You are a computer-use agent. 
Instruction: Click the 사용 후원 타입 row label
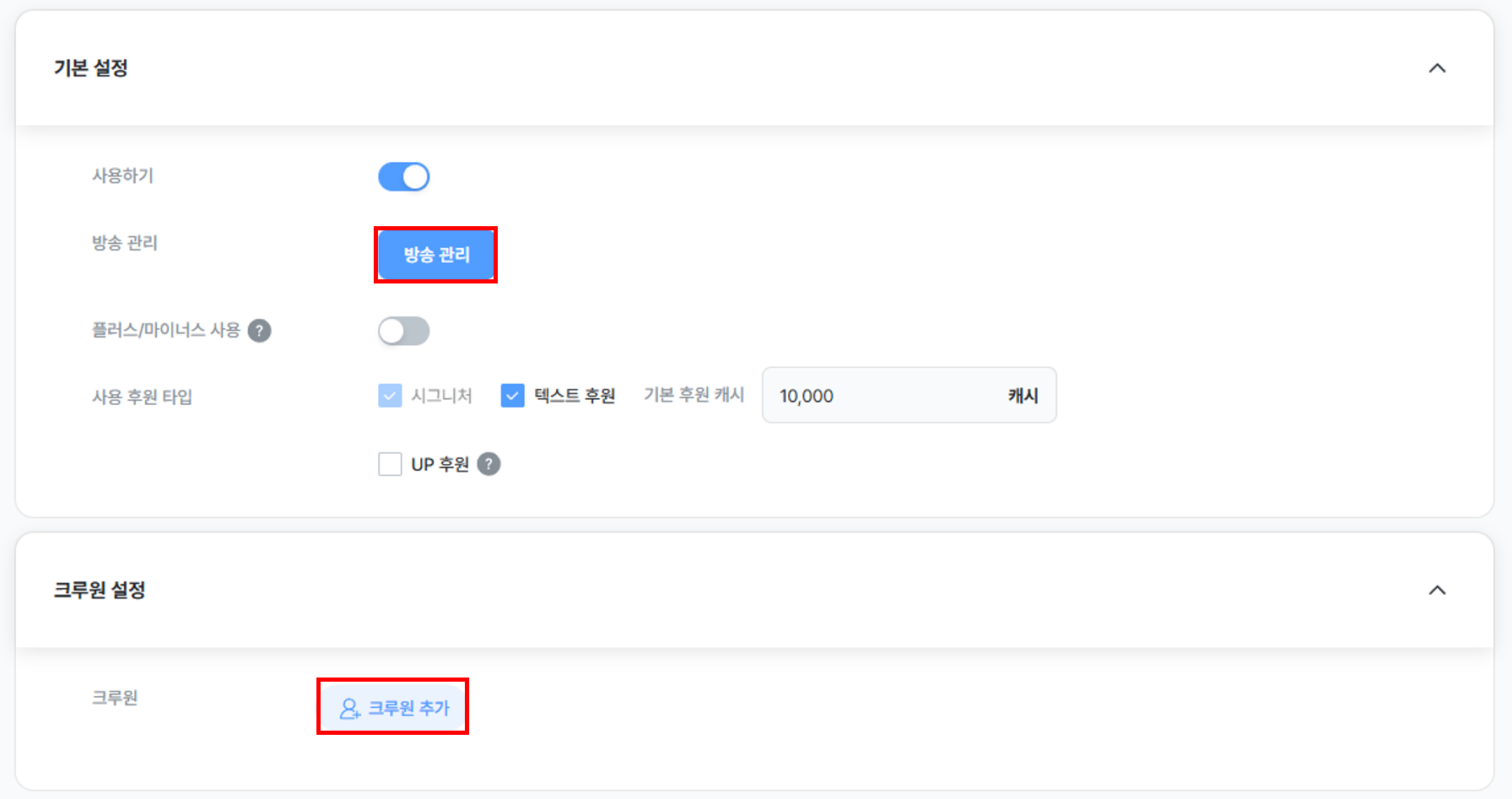point(142,396)
